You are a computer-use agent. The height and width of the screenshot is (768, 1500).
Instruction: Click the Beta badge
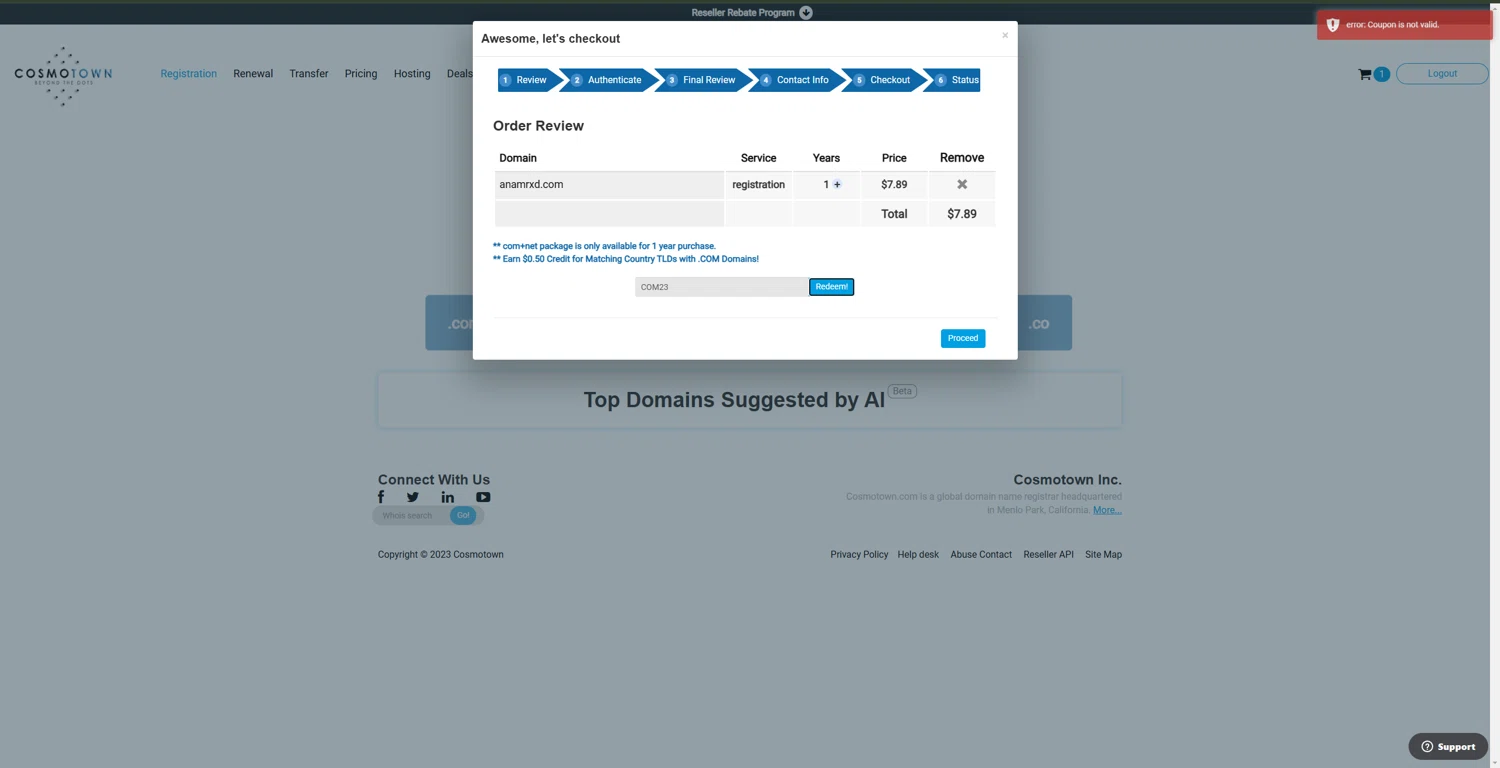(902, 391)
